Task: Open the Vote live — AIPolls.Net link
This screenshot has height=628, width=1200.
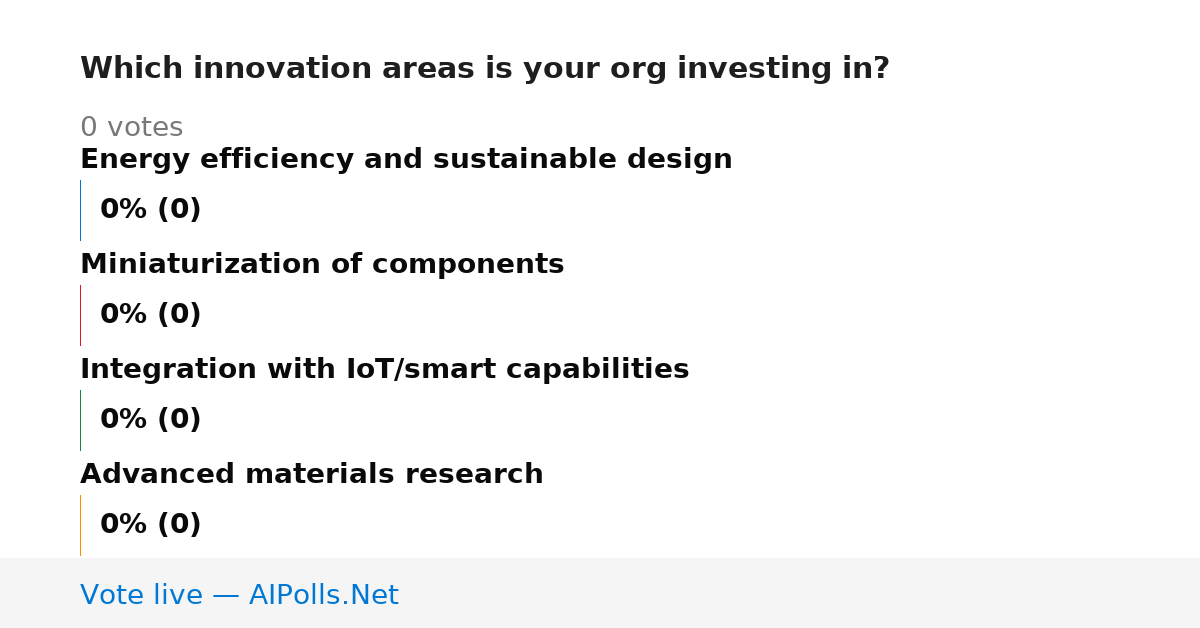Action: (239, 596)
